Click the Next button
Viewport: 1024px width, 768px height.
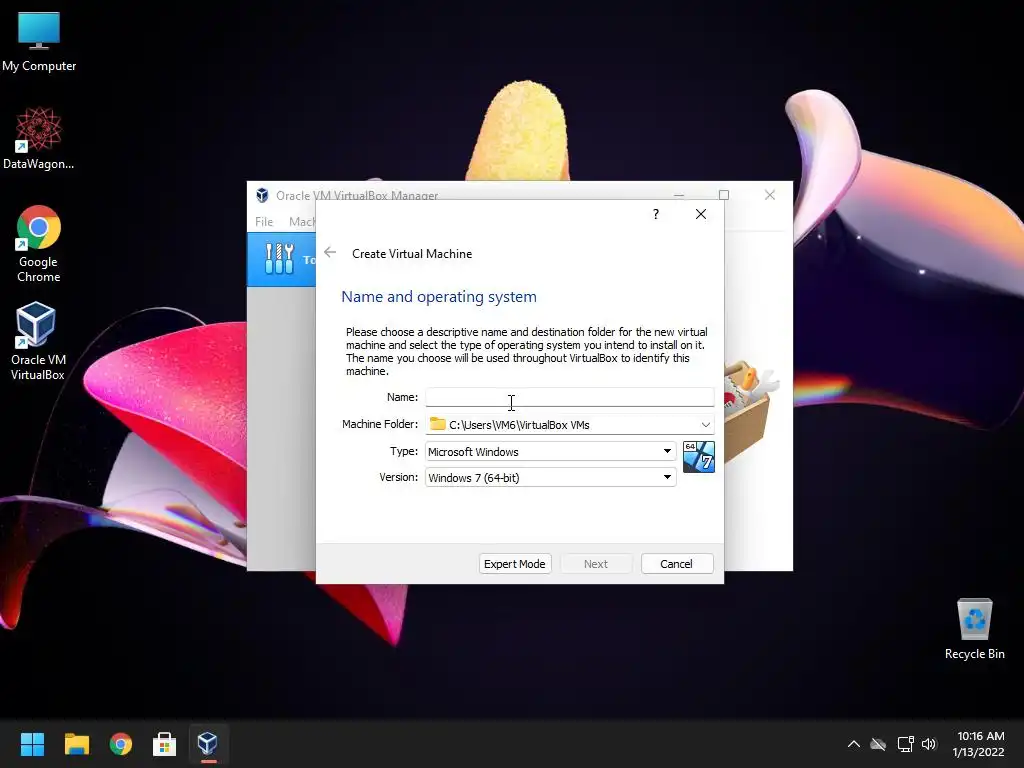coord(596,564)
